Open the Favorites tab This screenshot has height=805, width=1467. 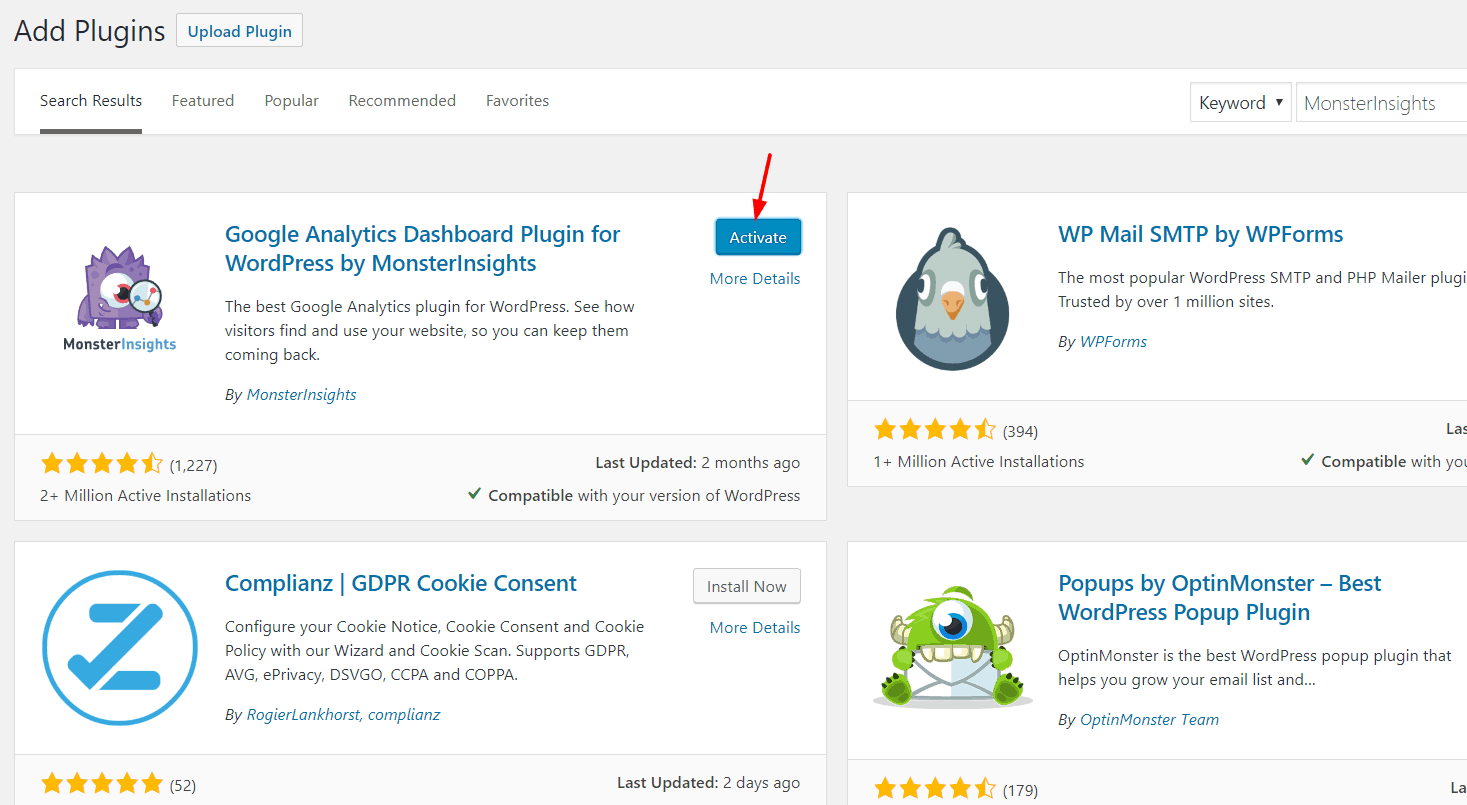[x=517, y=101]
